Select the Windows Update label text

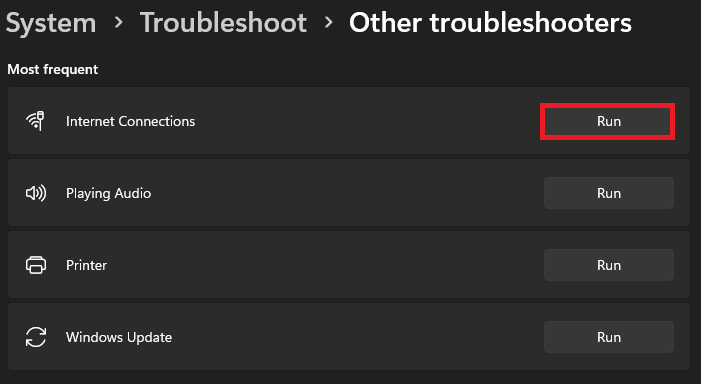click(x=119, y=337)
